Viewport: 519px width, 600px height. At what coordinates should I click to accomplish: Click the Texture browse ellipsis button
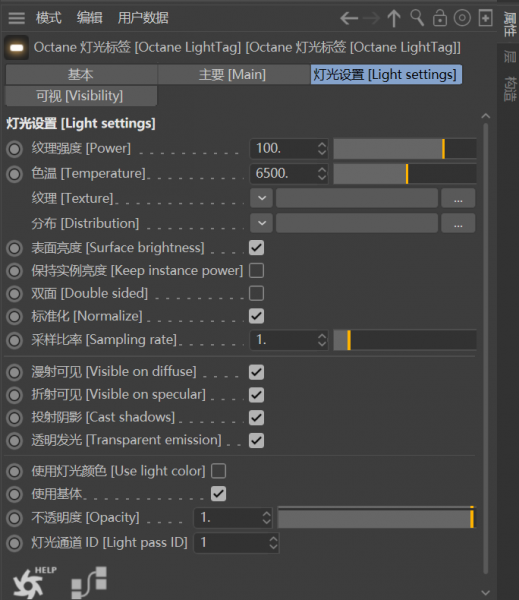458,198
